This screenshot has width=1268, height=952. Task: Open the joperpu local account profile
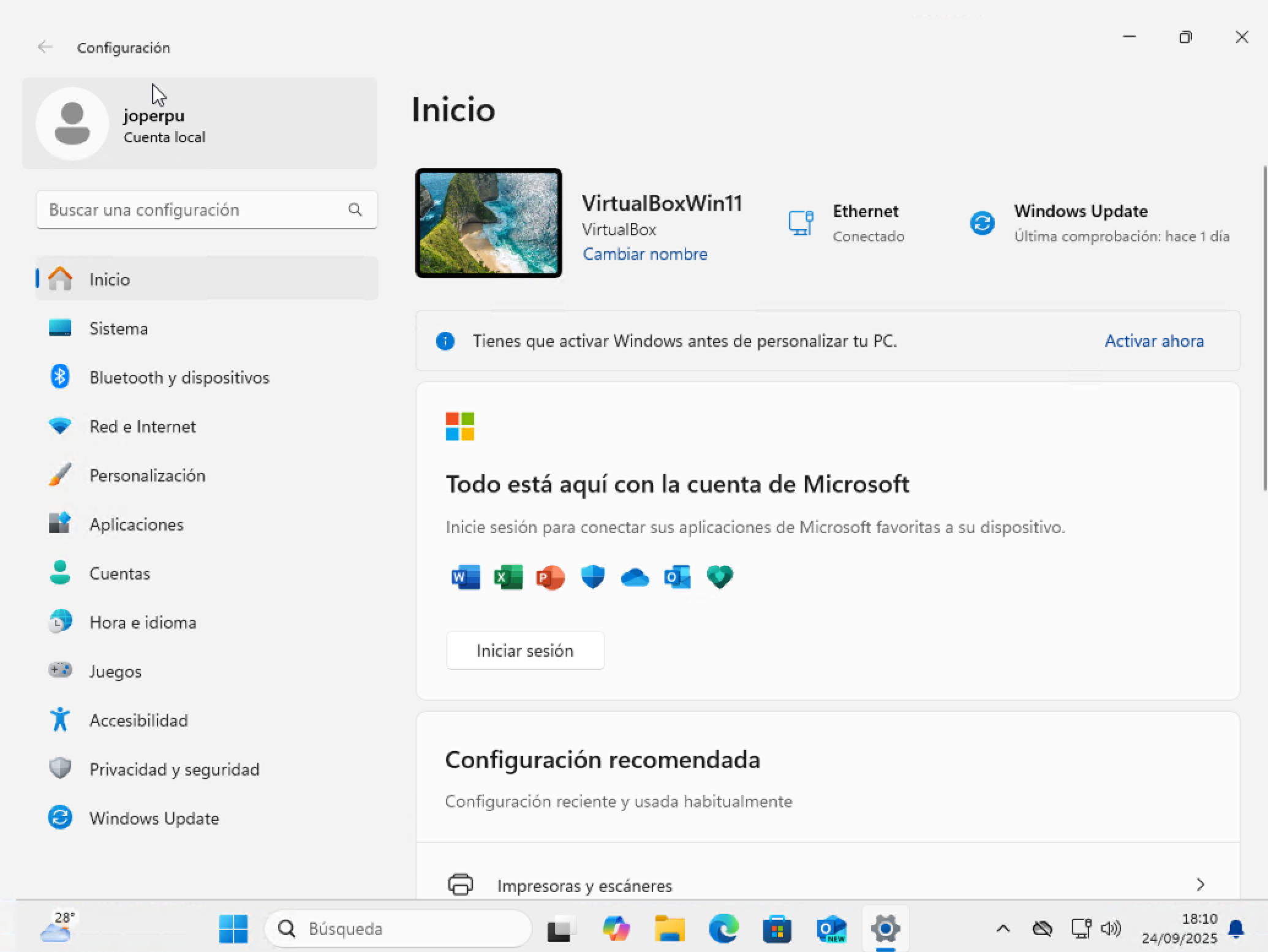pyautogui.click(x=200, y=123)
